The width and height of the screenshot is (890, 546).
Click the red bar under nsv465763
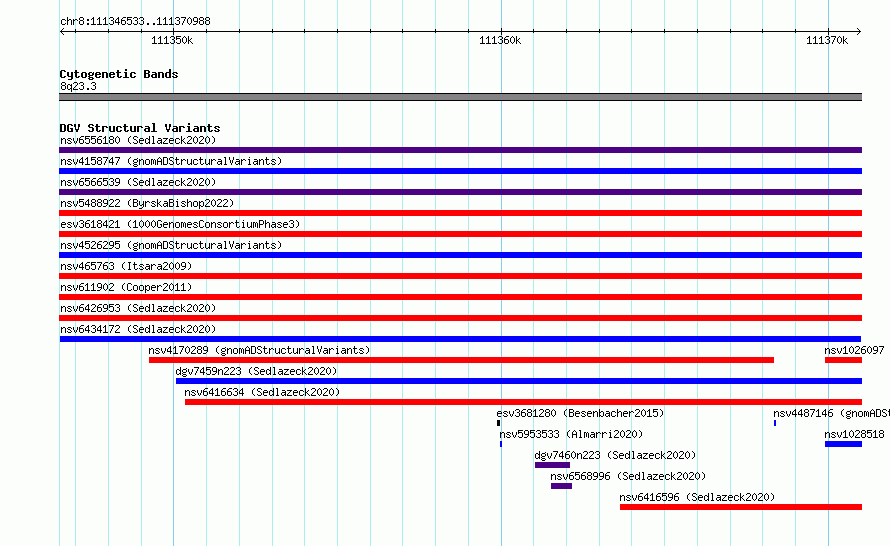460,276
